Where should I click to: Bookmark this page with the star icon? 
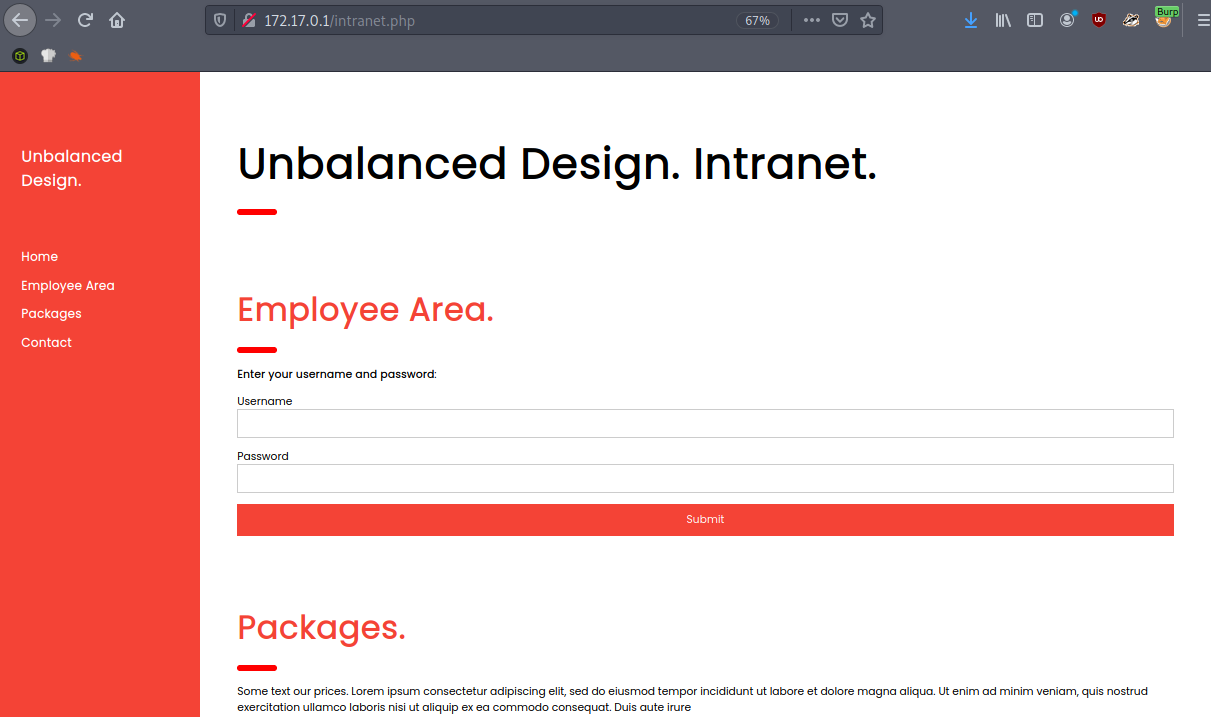tap(867, 20)
